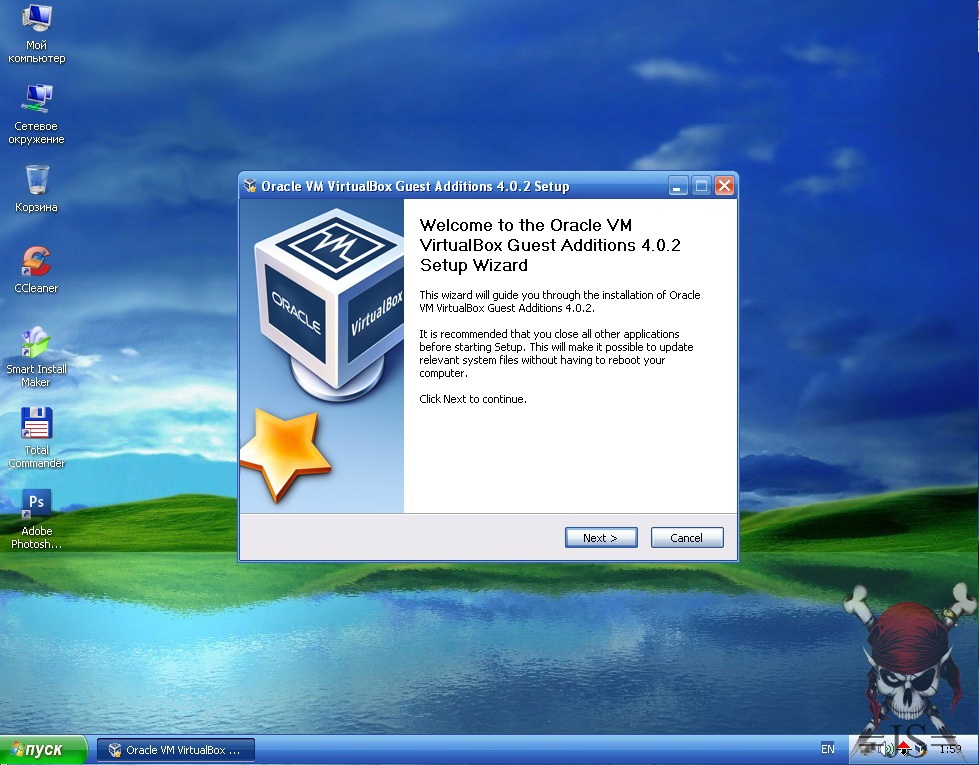This screenshot has width=979, height=765.
Task: Open the EN language indicator
Action: (827, 749)
